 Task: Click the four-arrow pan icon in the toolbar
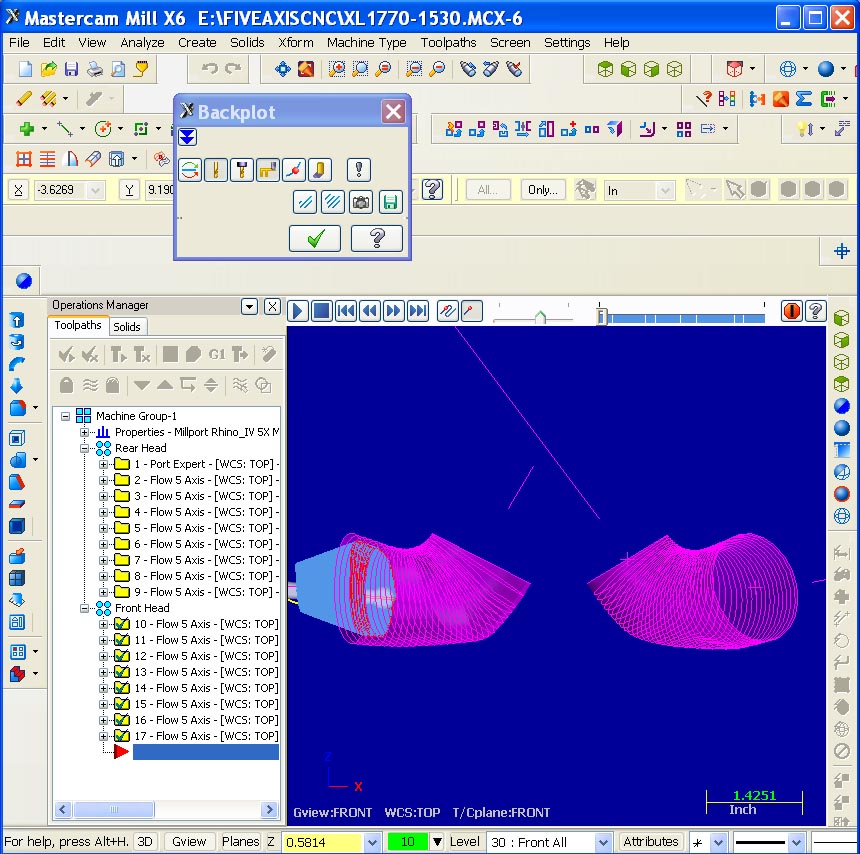pyautogui.click(x=282, y=69)
